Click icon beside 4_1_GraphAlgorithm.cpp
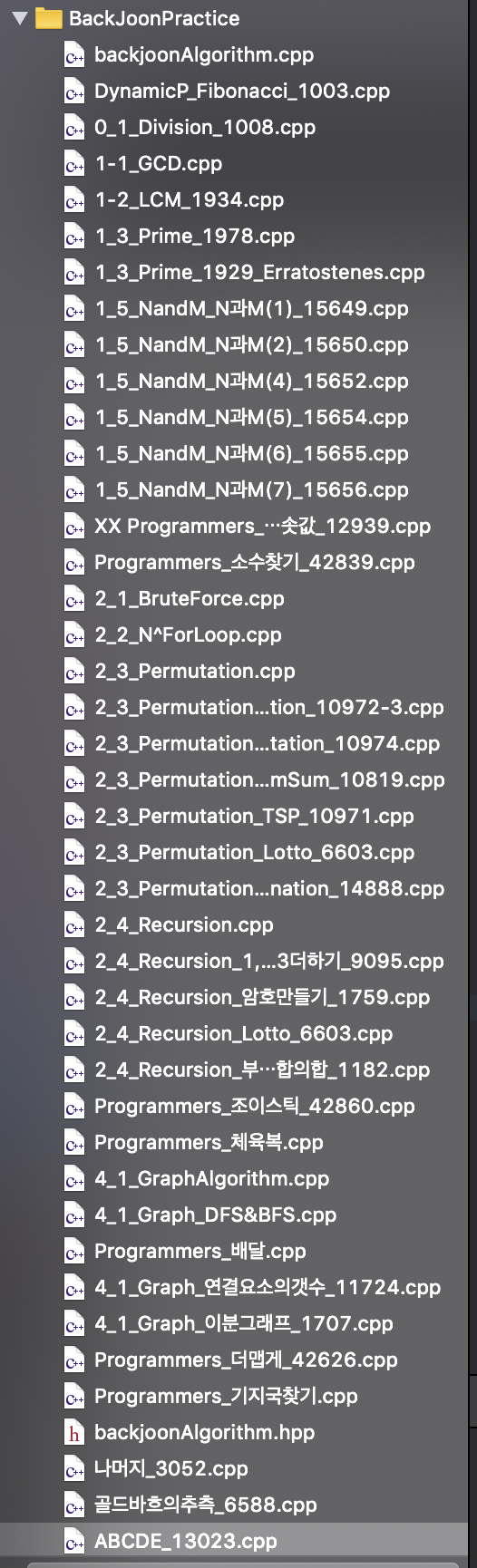The width and height of the screenshot is (477, 1568). [x=74, y=1179]
